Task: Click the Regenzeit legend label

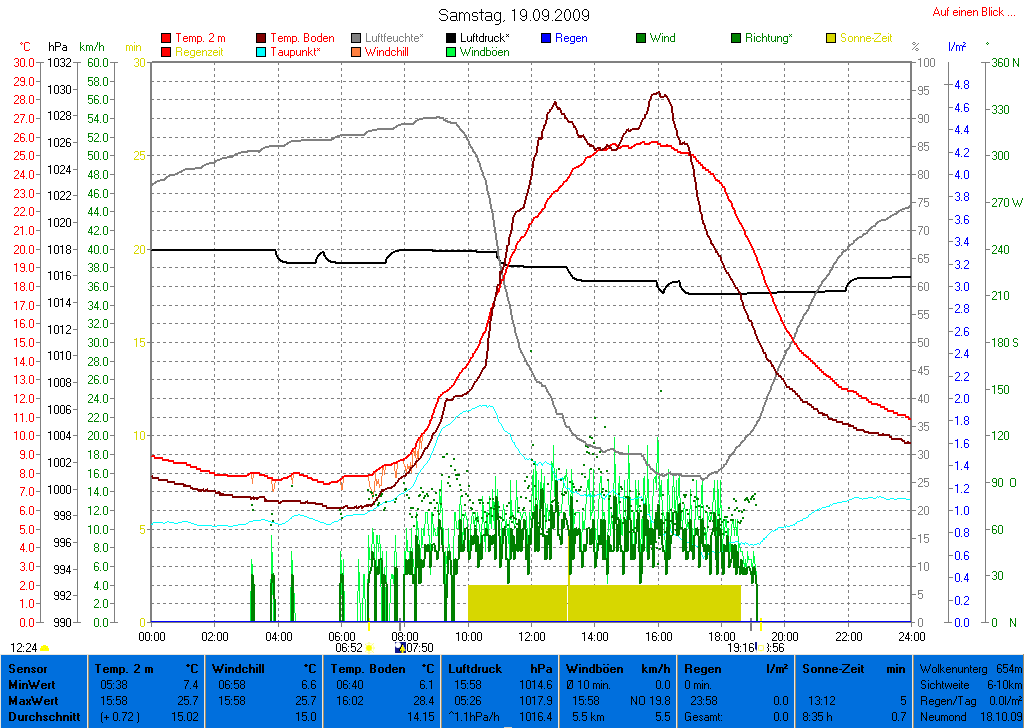Action: (x=201, y=52)
